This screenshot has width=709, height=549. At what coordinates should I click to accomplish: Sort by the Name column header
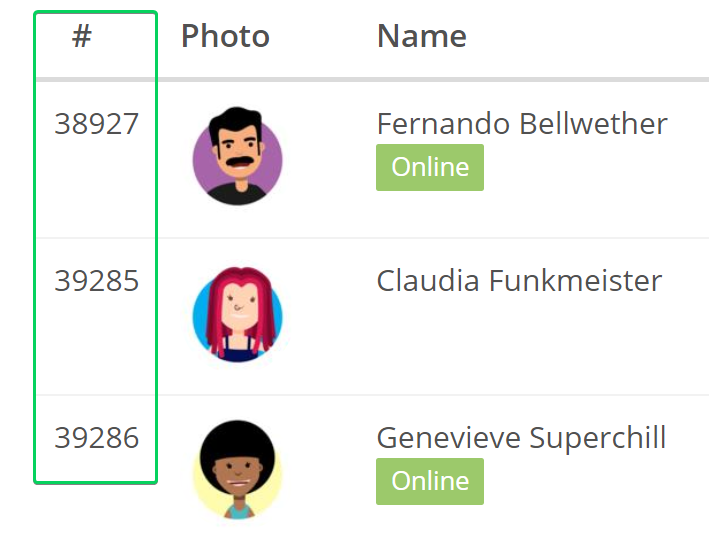click(421, 36)
